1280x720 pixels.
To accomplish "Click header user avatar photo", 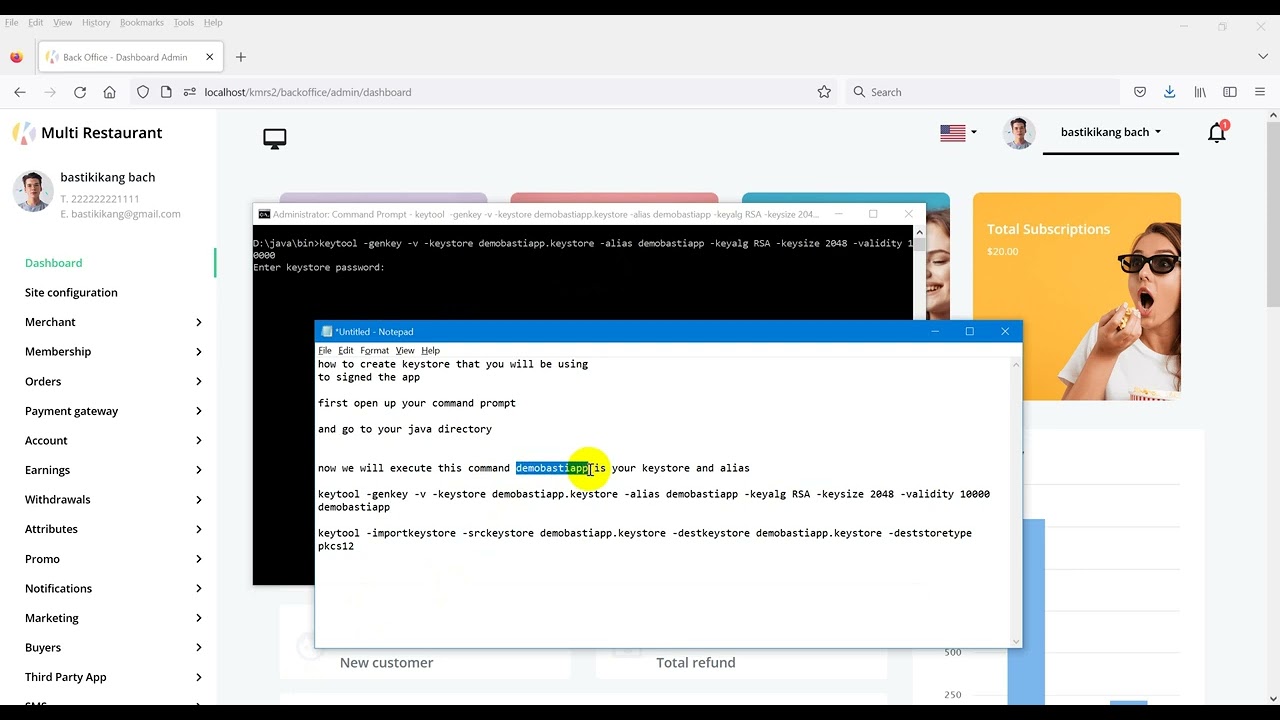I will 1019,133.
